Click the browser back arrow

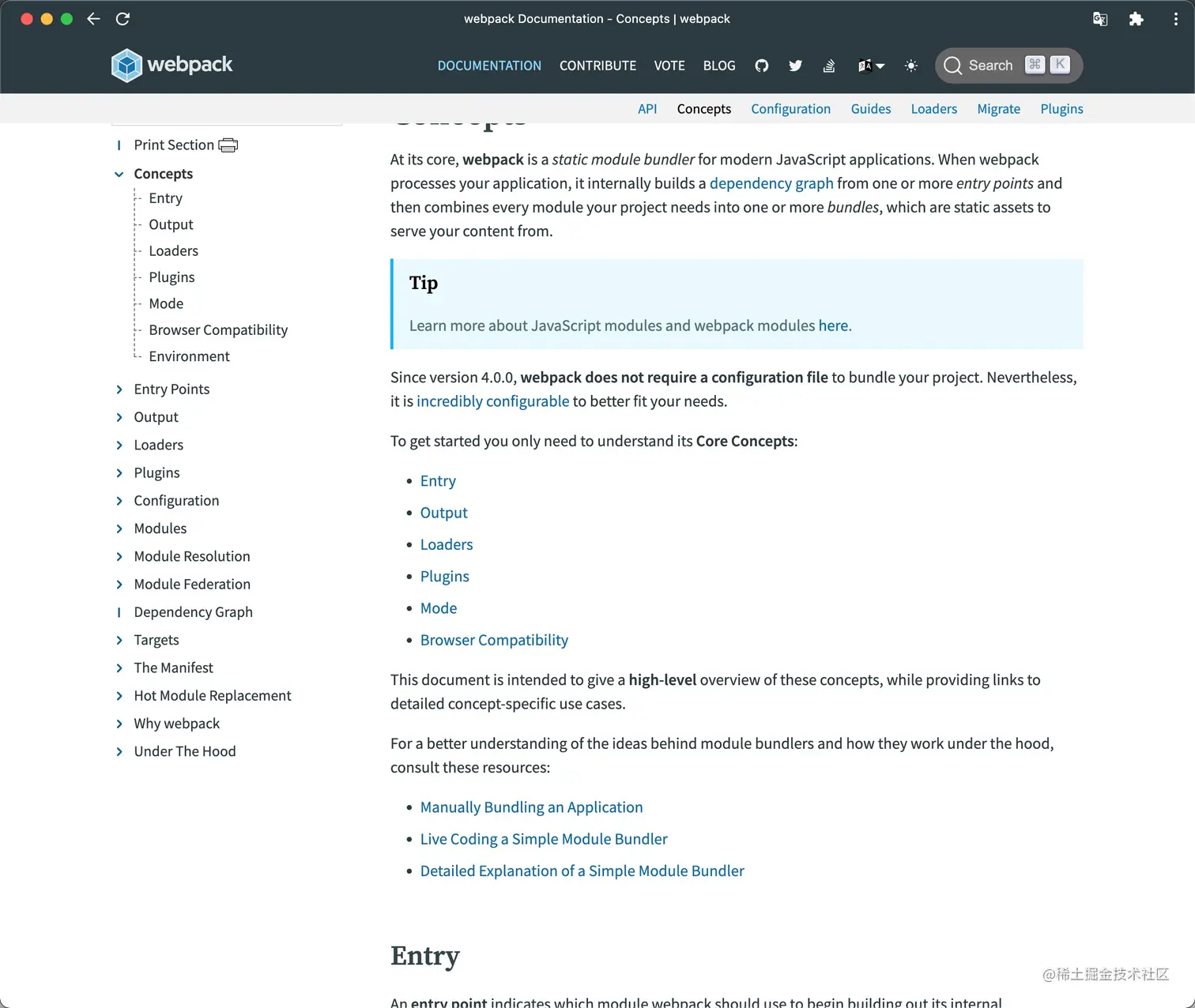click(93, 19)
